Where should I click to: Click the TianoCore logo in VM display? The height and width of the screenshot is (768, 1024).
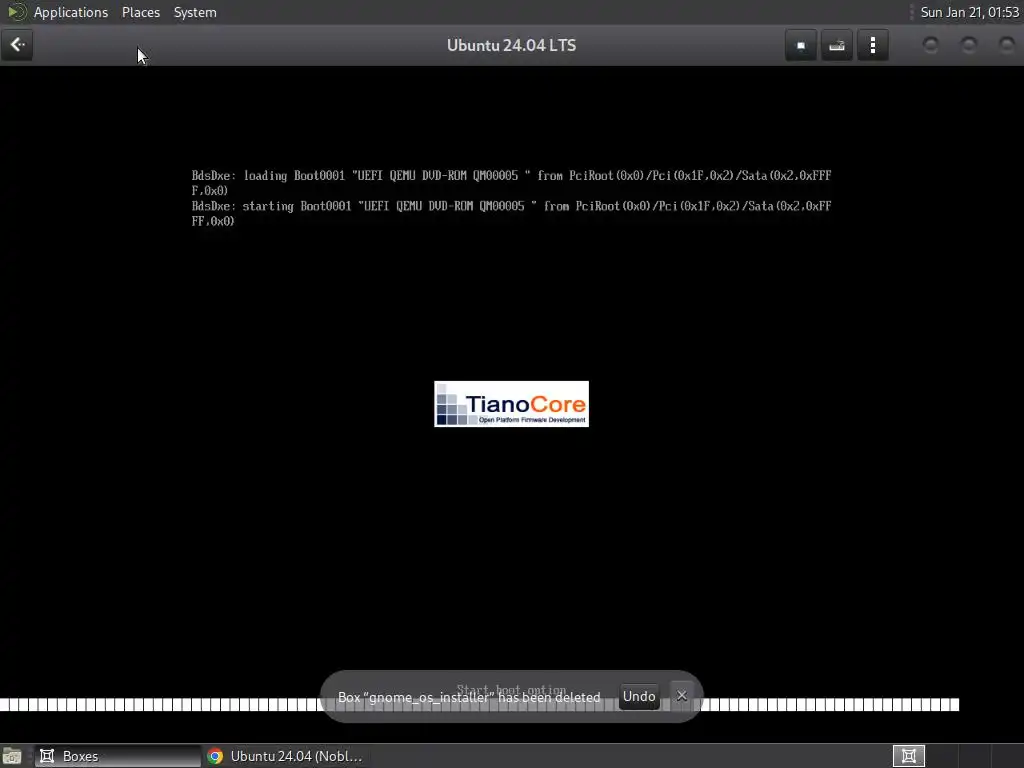pyautogui.click(x=511, y=404)
